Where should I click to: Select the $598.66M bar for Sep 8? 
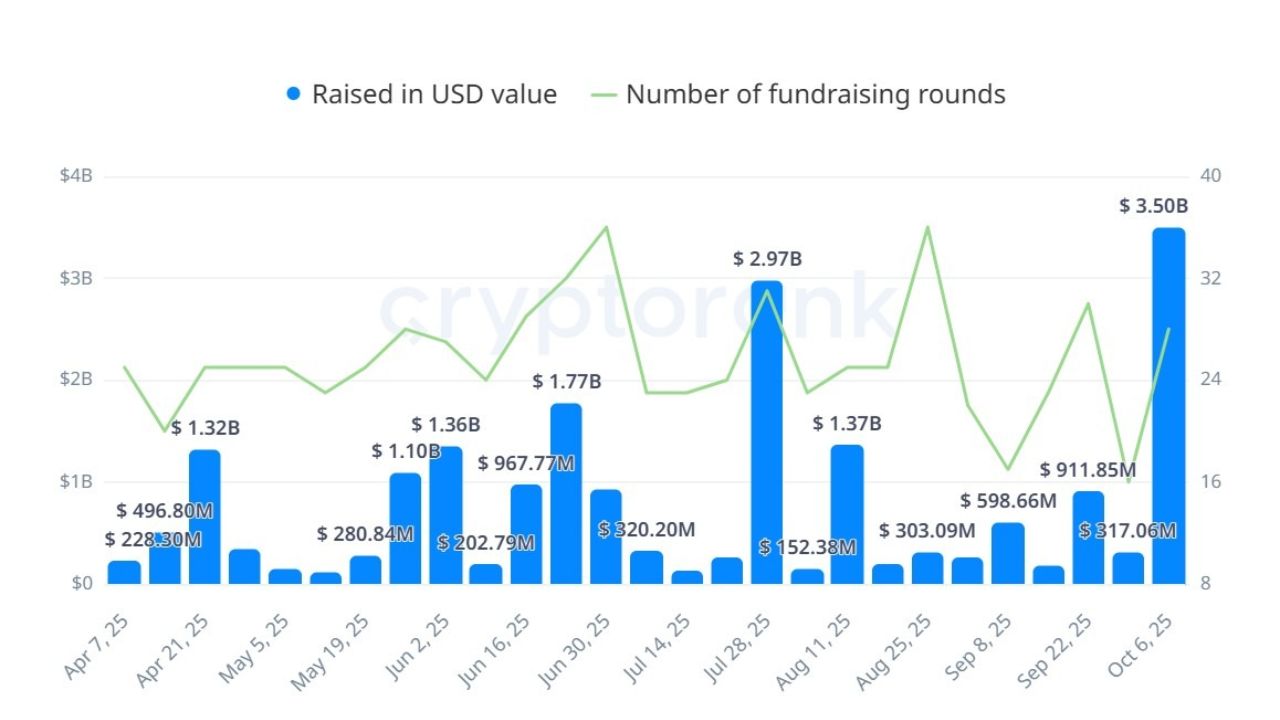1008,553
